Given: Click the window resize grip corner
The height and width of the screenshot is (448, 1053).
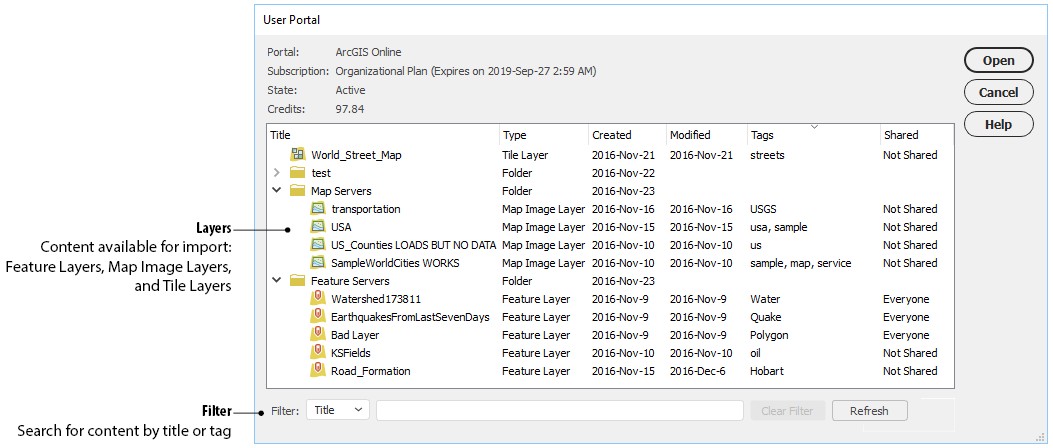Looking at the screenshot, I should coord(1040,437).
